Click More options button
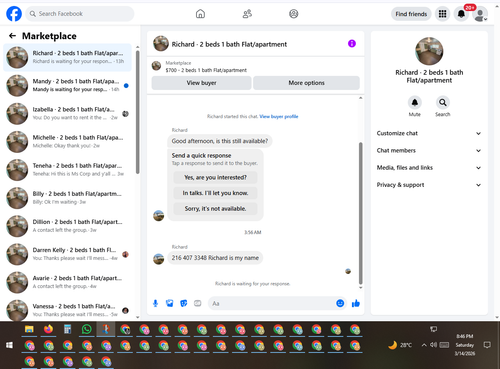 [306, 83]
